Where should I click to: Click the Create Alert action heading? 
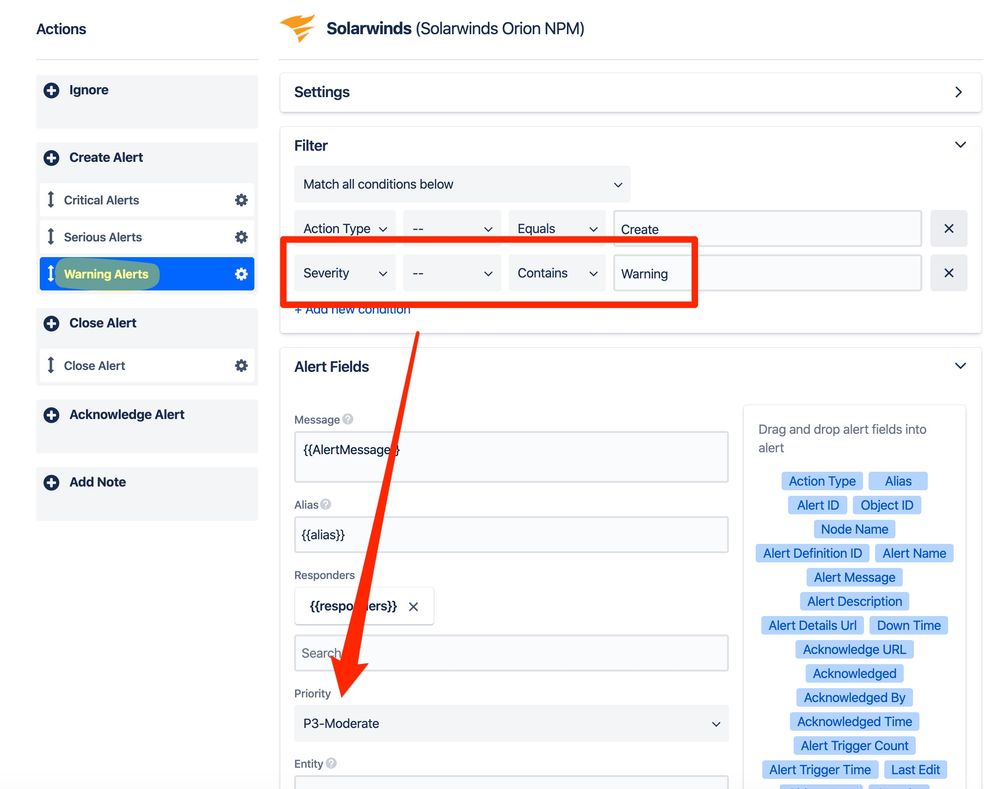click(x=106, y=158)
